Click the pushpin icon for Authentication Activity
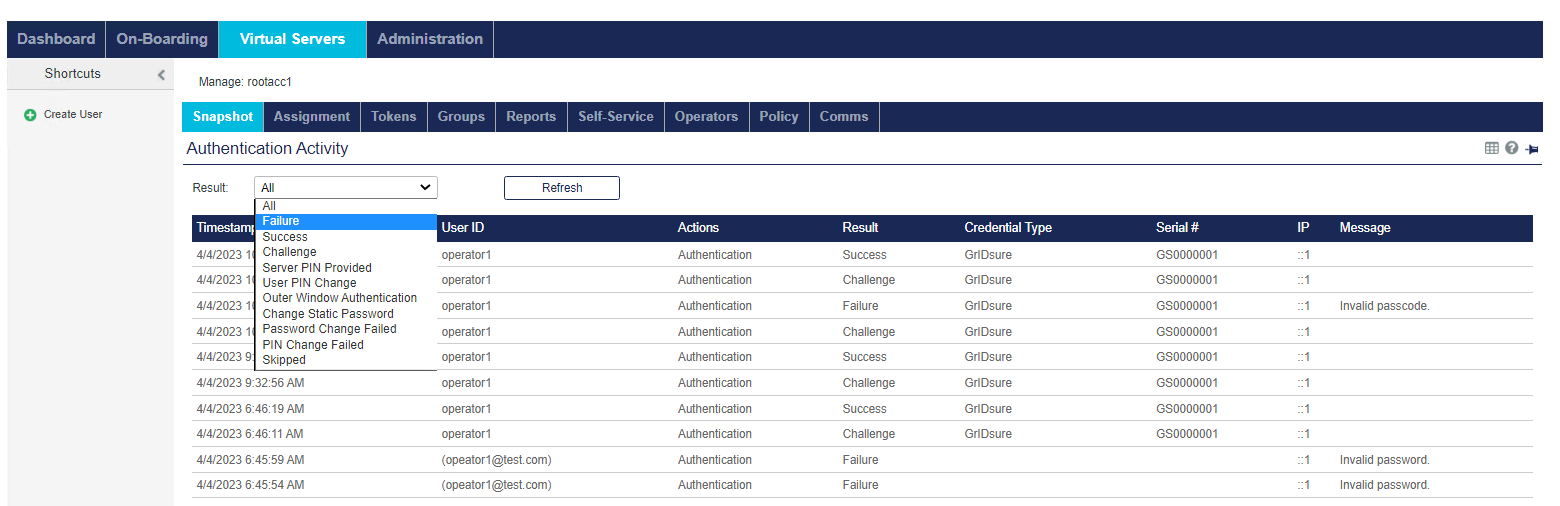Viewport: 1560px width, 506px height. [x=1532, y=149]
